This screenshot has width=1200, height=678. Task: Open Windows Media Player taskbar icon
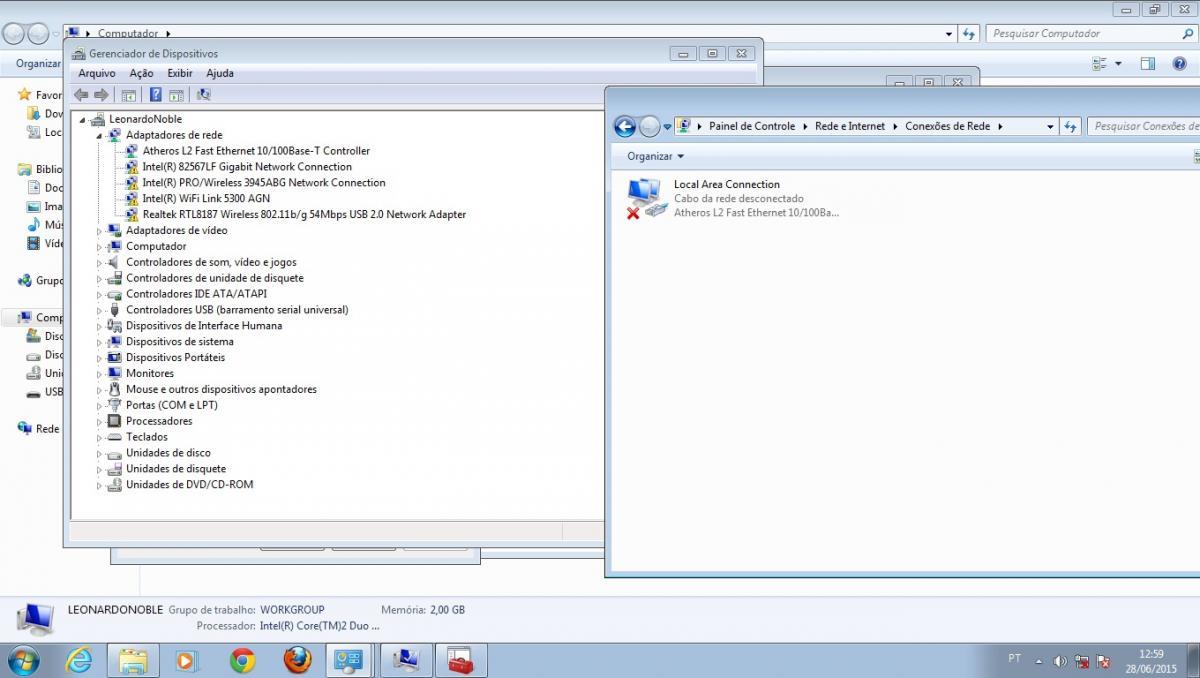click(x=187, y=660)
